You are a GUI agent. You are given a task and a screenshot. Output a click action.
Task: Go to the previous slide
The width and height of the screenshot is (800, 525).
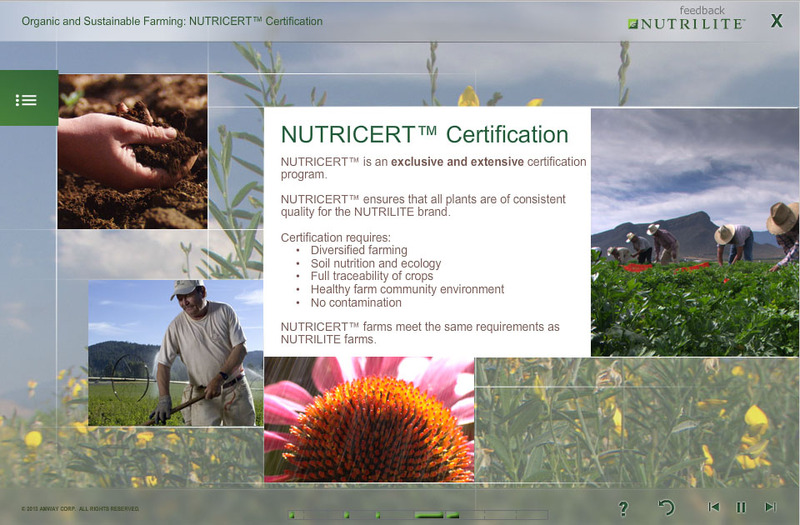point(714,508)
